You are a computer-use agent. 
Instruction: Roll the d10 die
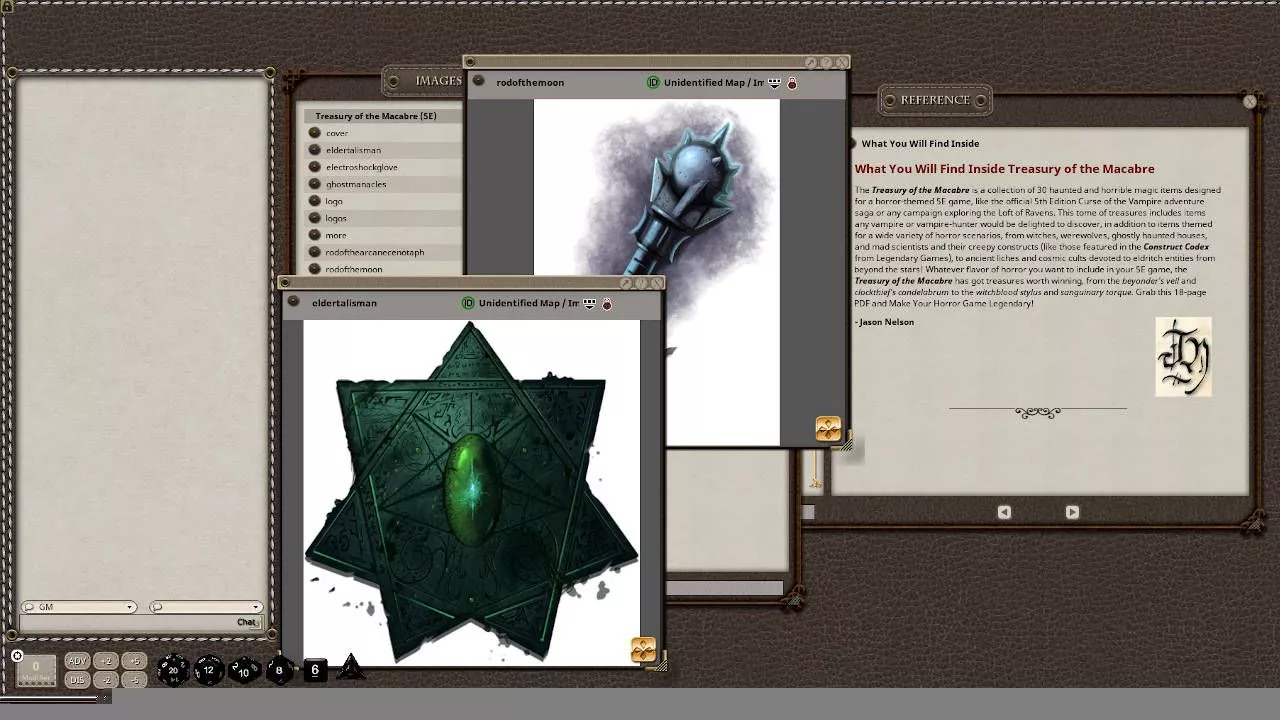point(244,671)
